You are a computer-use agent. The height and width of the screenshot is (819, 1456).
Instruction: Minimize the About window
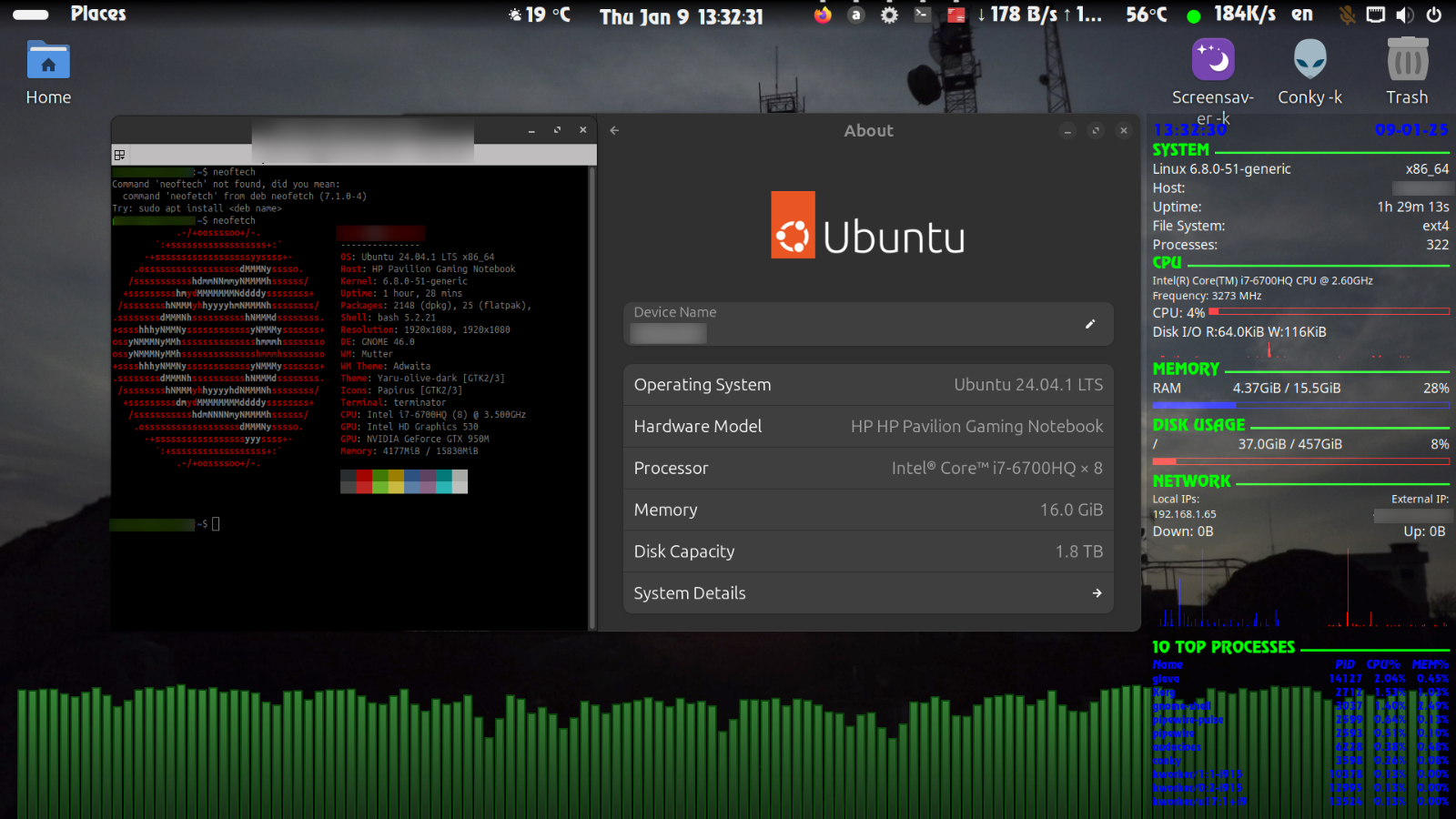pos(1067,131)
